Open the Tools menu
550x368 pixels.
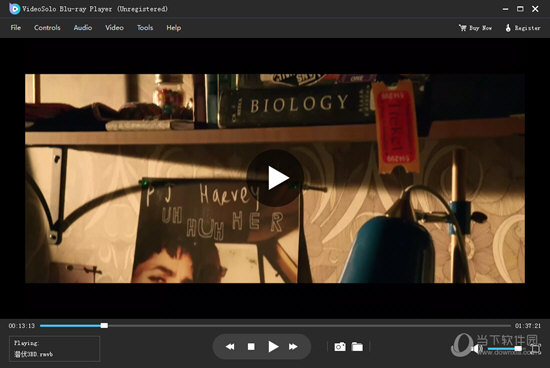coord(145,28)
